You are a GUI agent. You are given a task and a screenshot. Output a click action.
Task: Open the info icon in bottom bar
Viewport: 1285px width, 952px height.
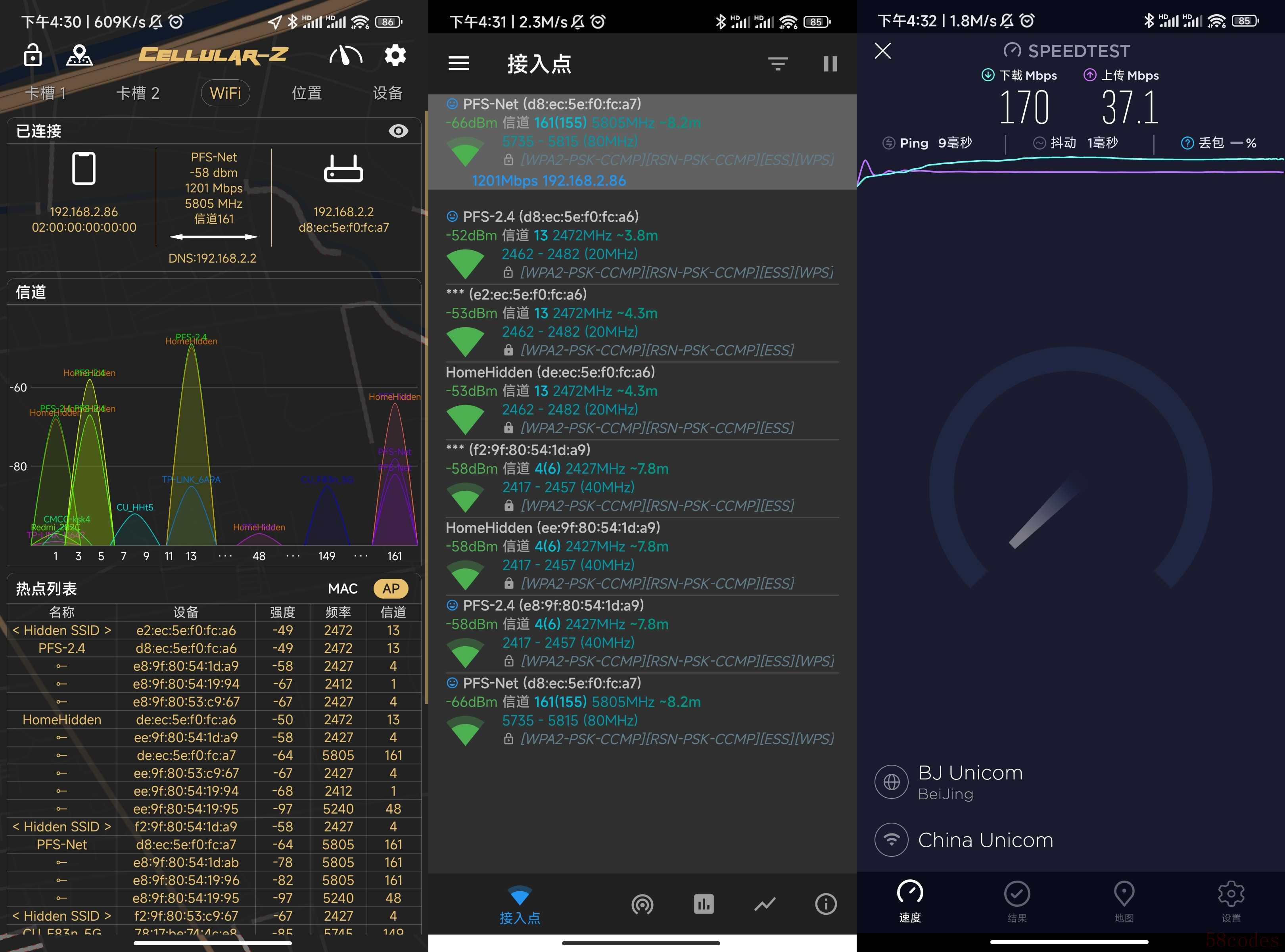pos(825,904)
